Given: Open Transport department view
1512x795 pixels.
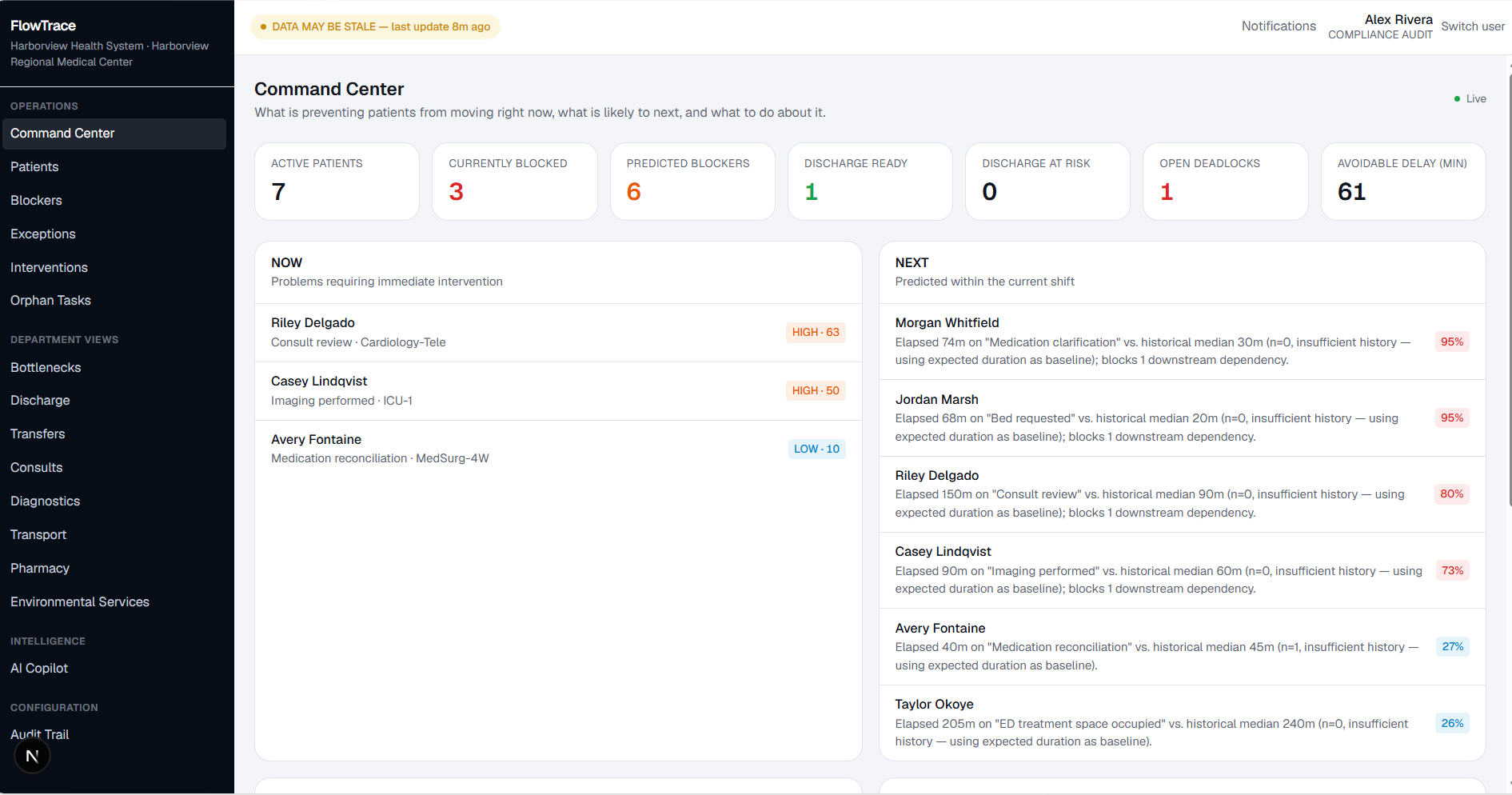Looking at the screenshot, I should [114, 535].
